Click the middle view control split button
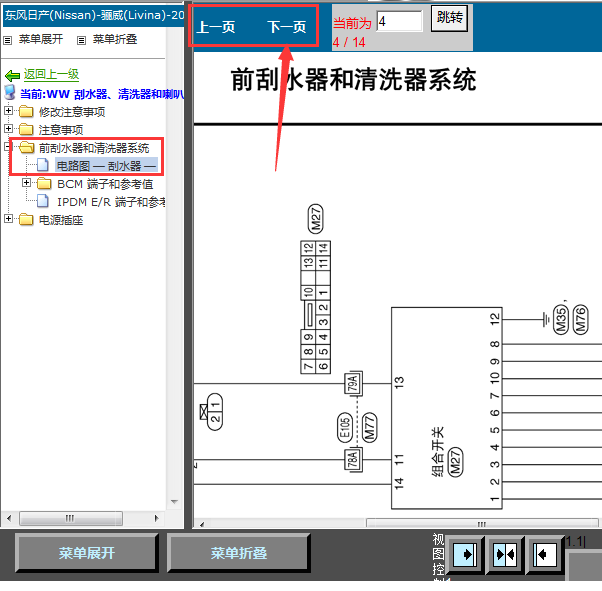Screen dimensions: 602x591 [504, 553]
